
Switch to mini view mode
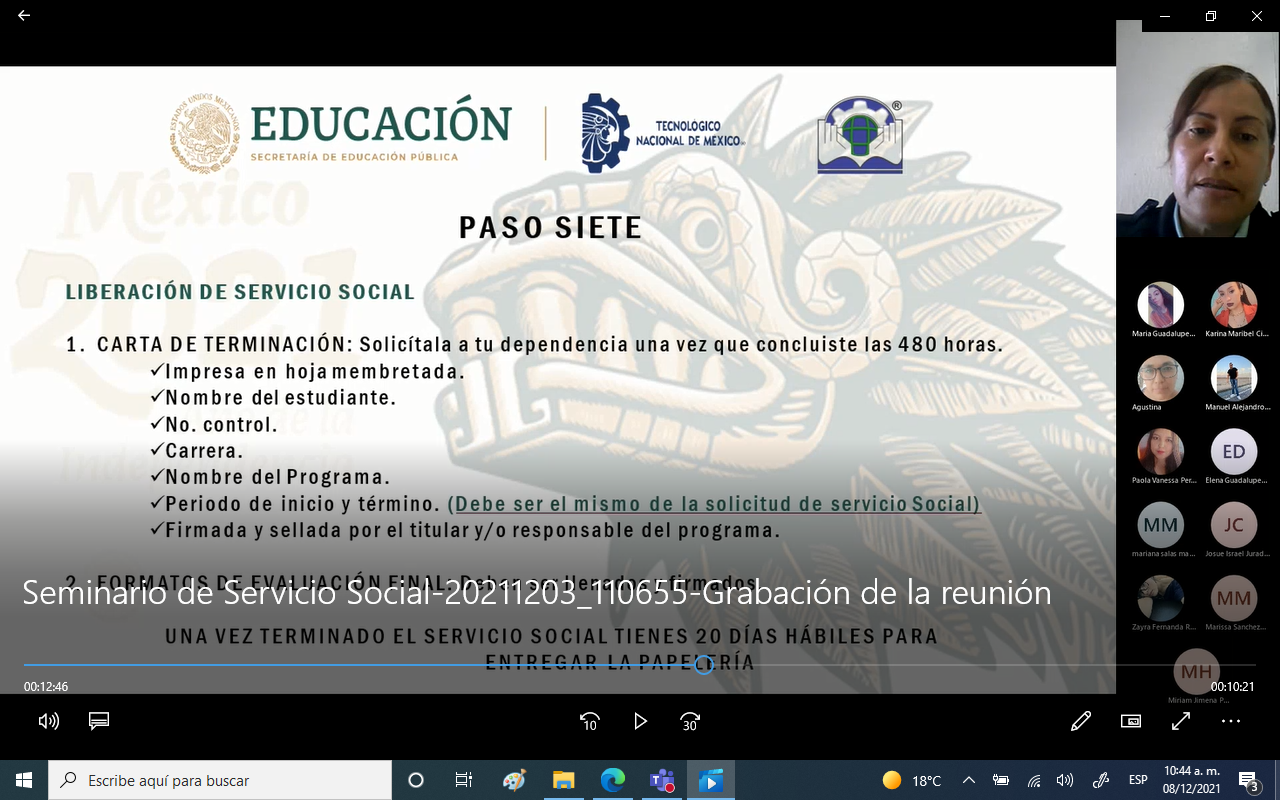point(1131,721)
